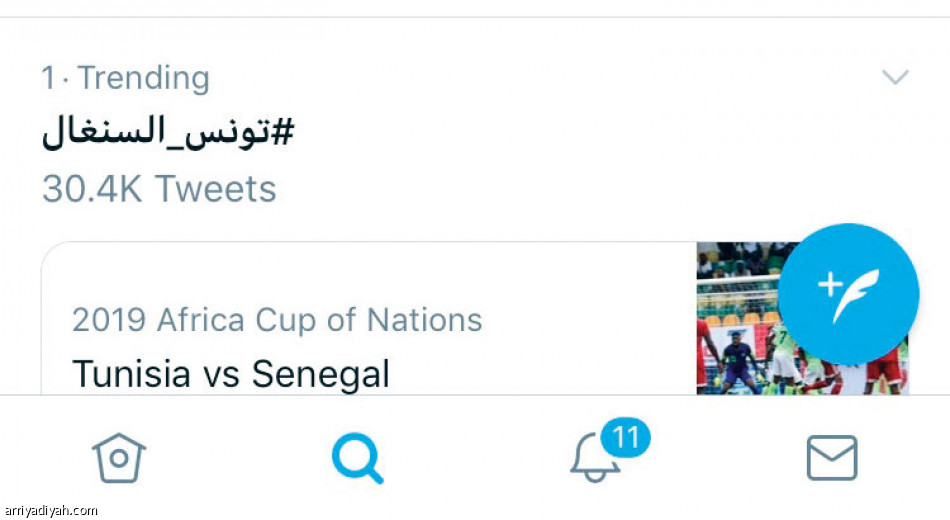Viewport: 950px width, 520px height.
Task: Click the 1 · Trending label
Action: click(x=125, y=78)
